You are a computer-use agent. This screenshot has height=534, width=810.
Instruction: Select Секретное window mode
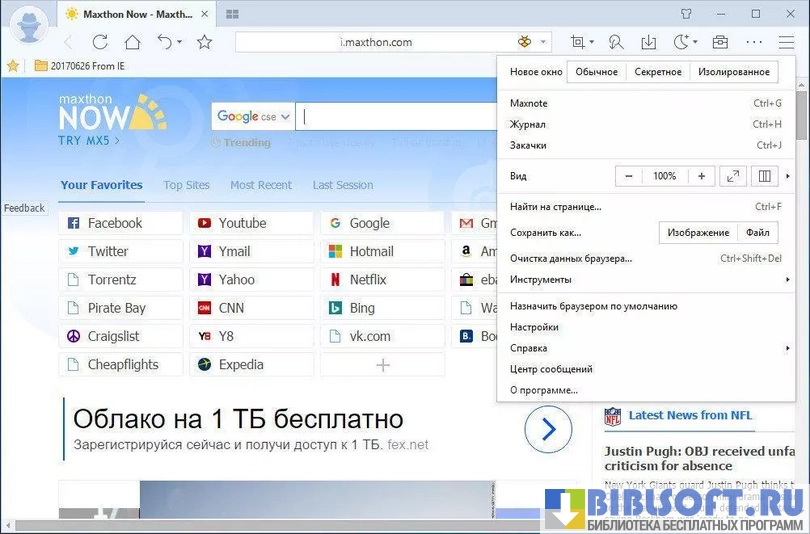658,72
